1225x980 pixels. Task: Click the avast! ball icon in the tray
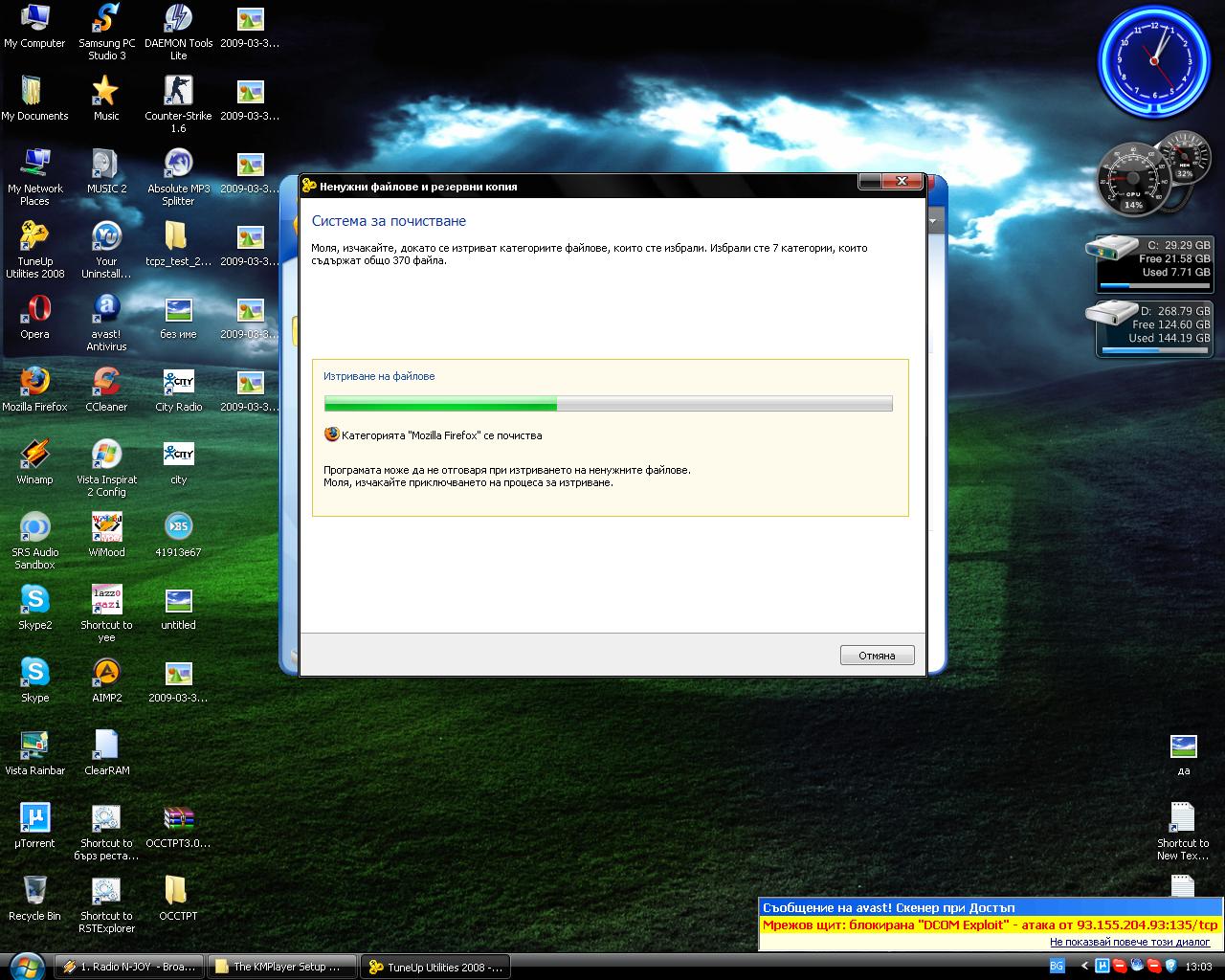[1137, 966]
